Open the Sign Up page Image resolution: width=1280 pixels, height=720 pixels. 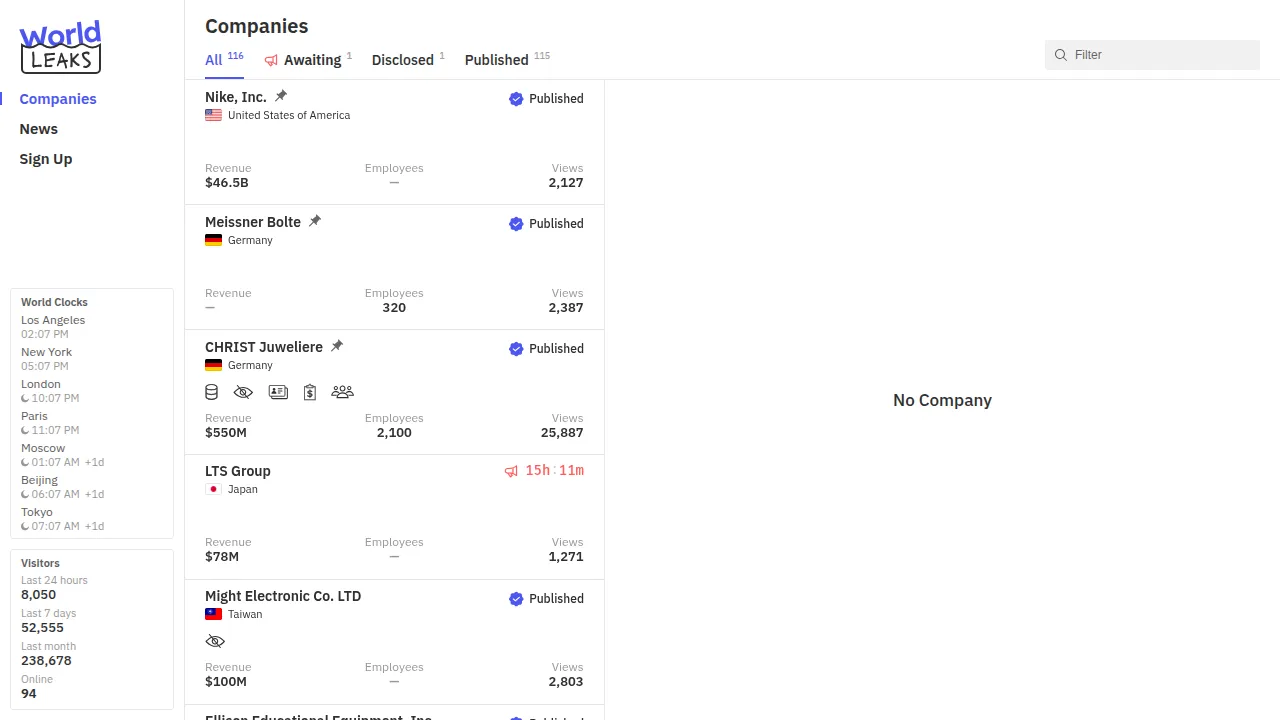(x=46, y=159)
